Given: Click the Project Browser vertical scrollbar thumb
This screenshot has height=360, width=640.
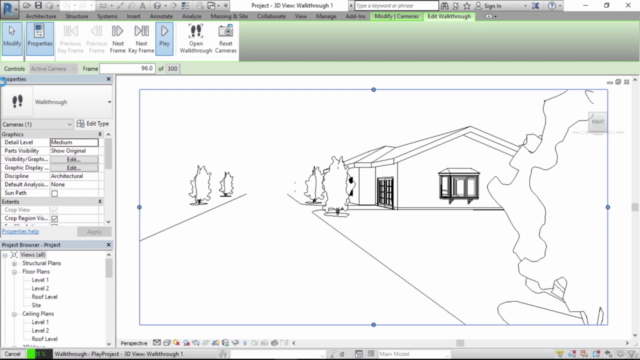Looking at the screenshot, I should [x=109, y=268].
